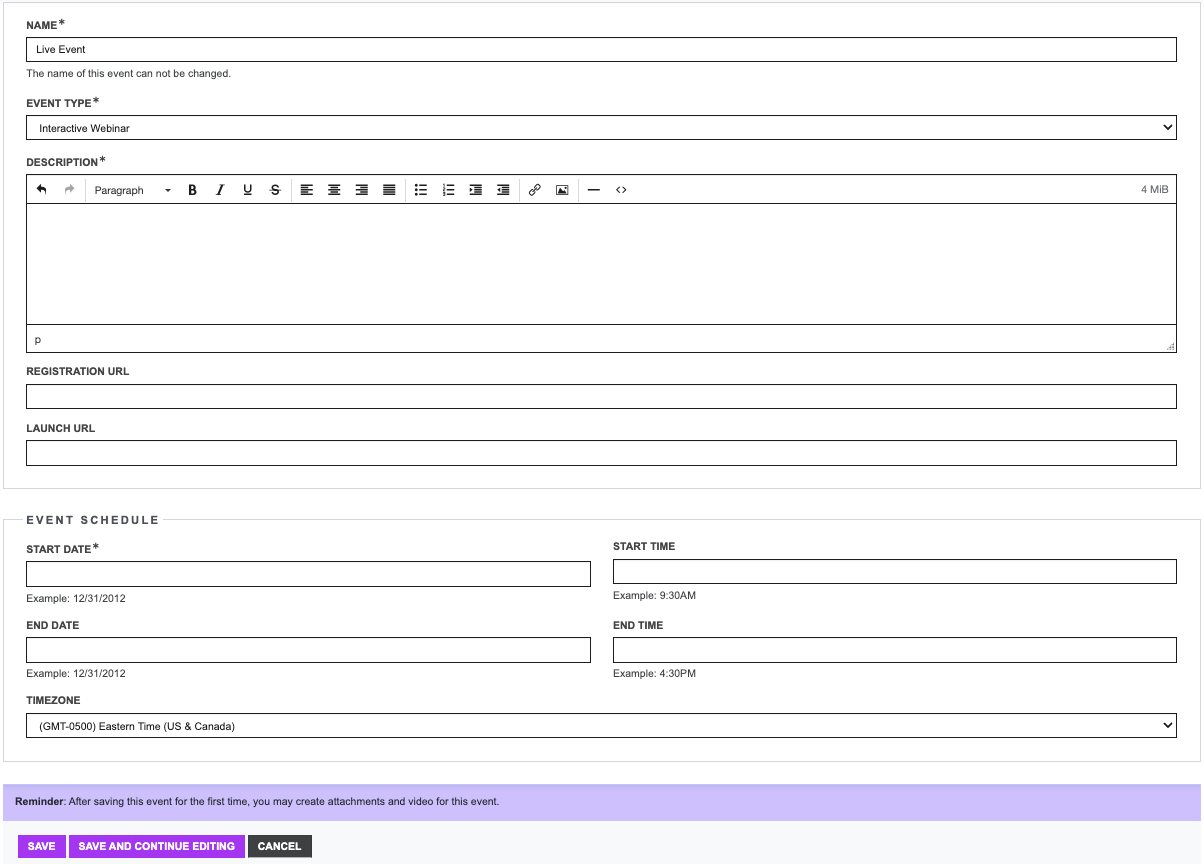Click the undo arrow in the editor toolbar

click(42, 190)
